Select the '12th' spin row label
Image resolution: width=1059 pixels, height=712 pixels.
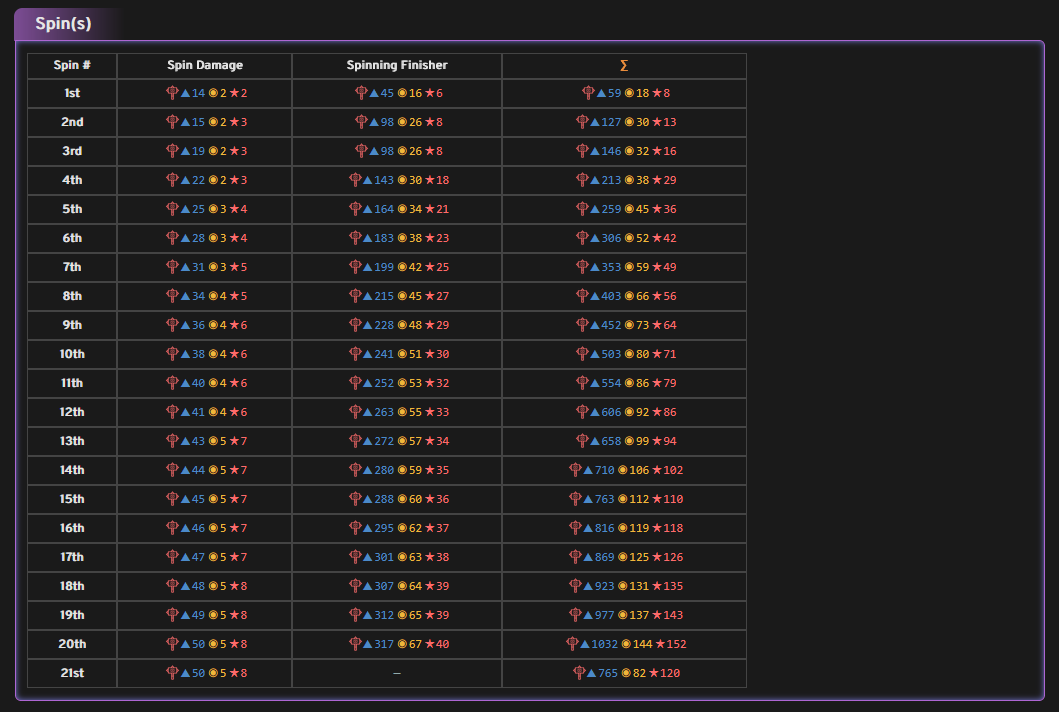[72, 413]
